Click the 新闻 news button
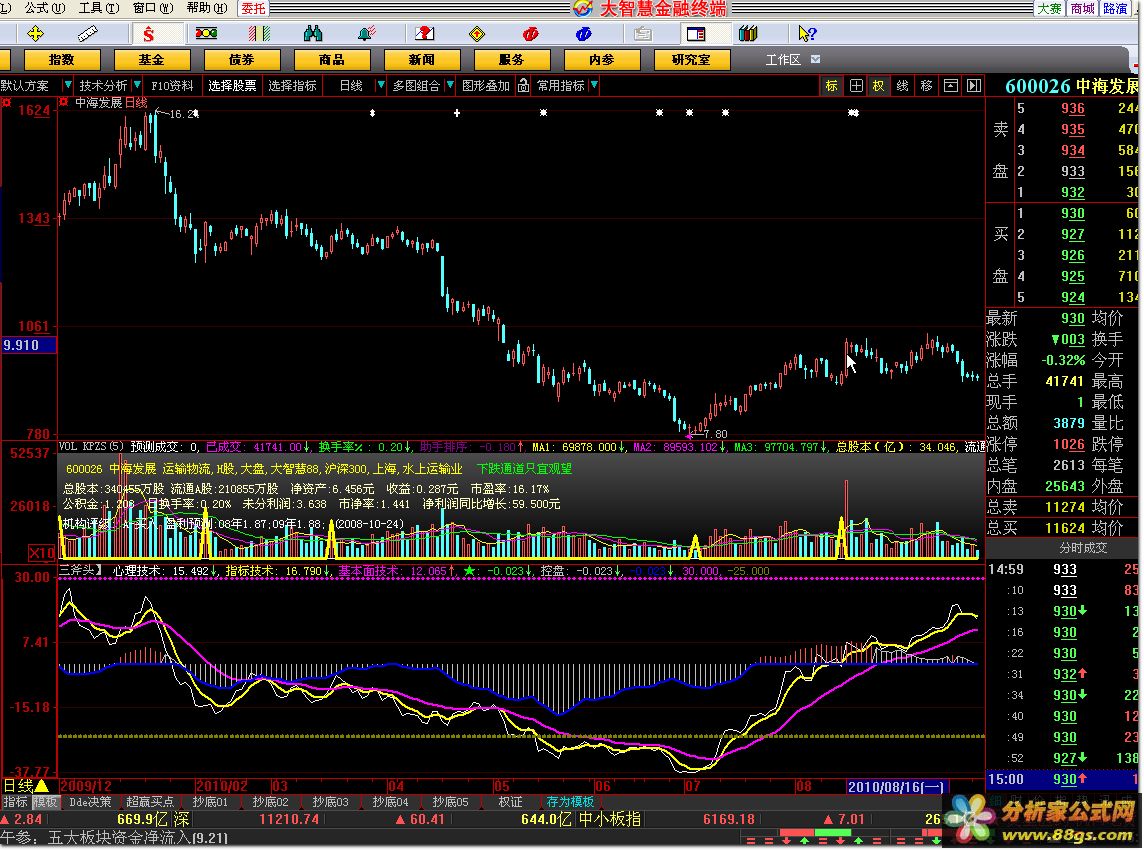Image resolution: width=1144 pixels, height=850 pixels. pyautogui.click(x=422, y=60)
